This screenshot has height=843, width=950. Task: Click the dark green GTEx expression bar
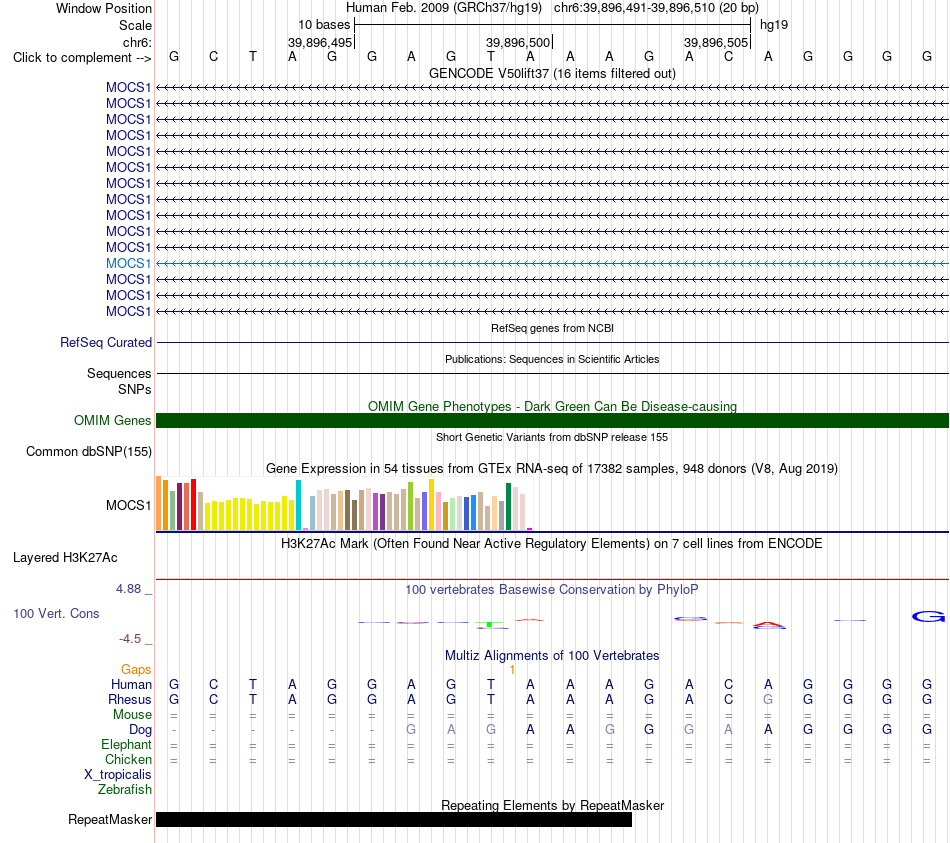coord(508,507)
